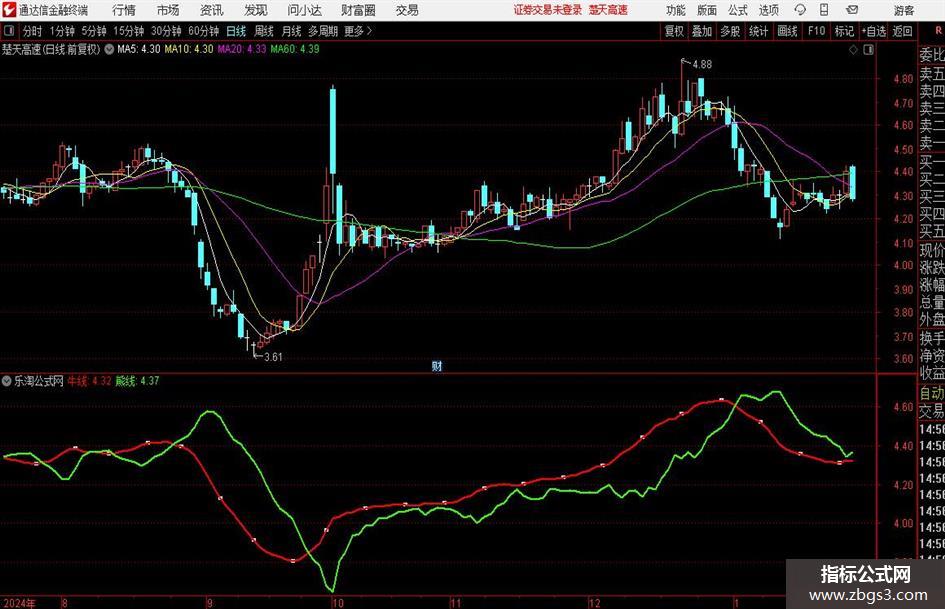Open the F10 company info
The width and height of the screenshot is (945, 609).
point(816,31)
